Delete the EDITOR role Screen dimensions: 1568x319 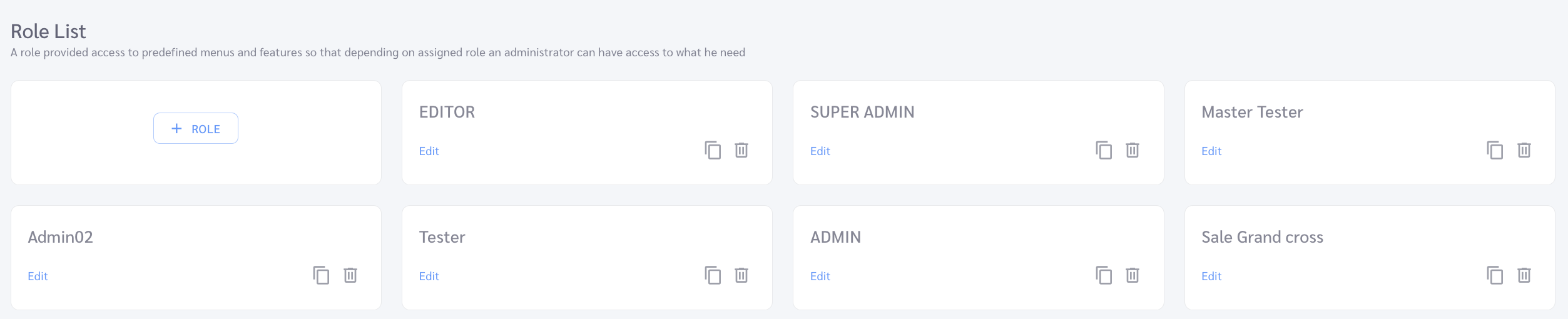pyautogui.click(x=741, y=150)
